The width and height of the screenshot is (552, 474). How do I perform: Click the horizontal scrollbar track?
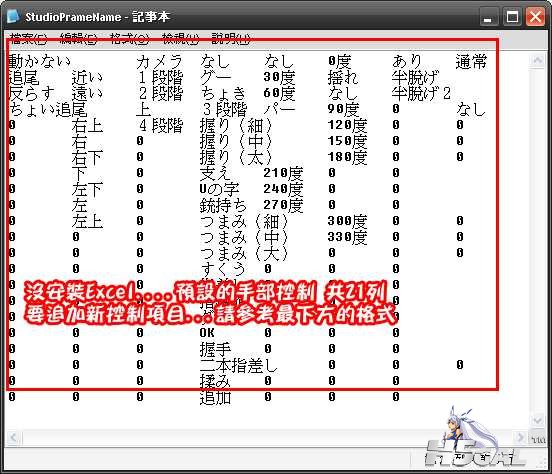point(267,438)
